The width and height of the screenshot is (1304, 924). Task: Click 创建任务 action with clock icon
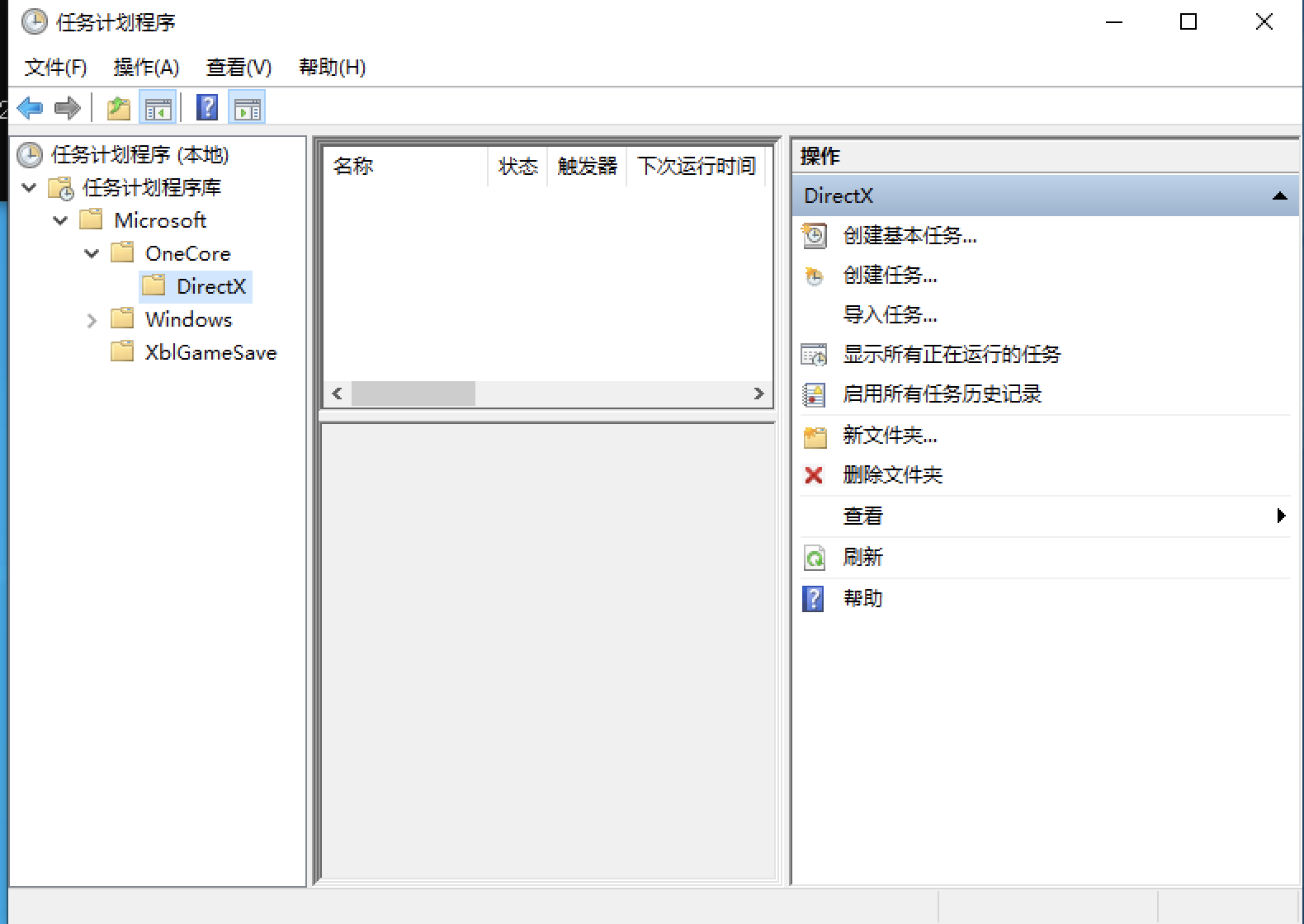click(x=890, y=276)
